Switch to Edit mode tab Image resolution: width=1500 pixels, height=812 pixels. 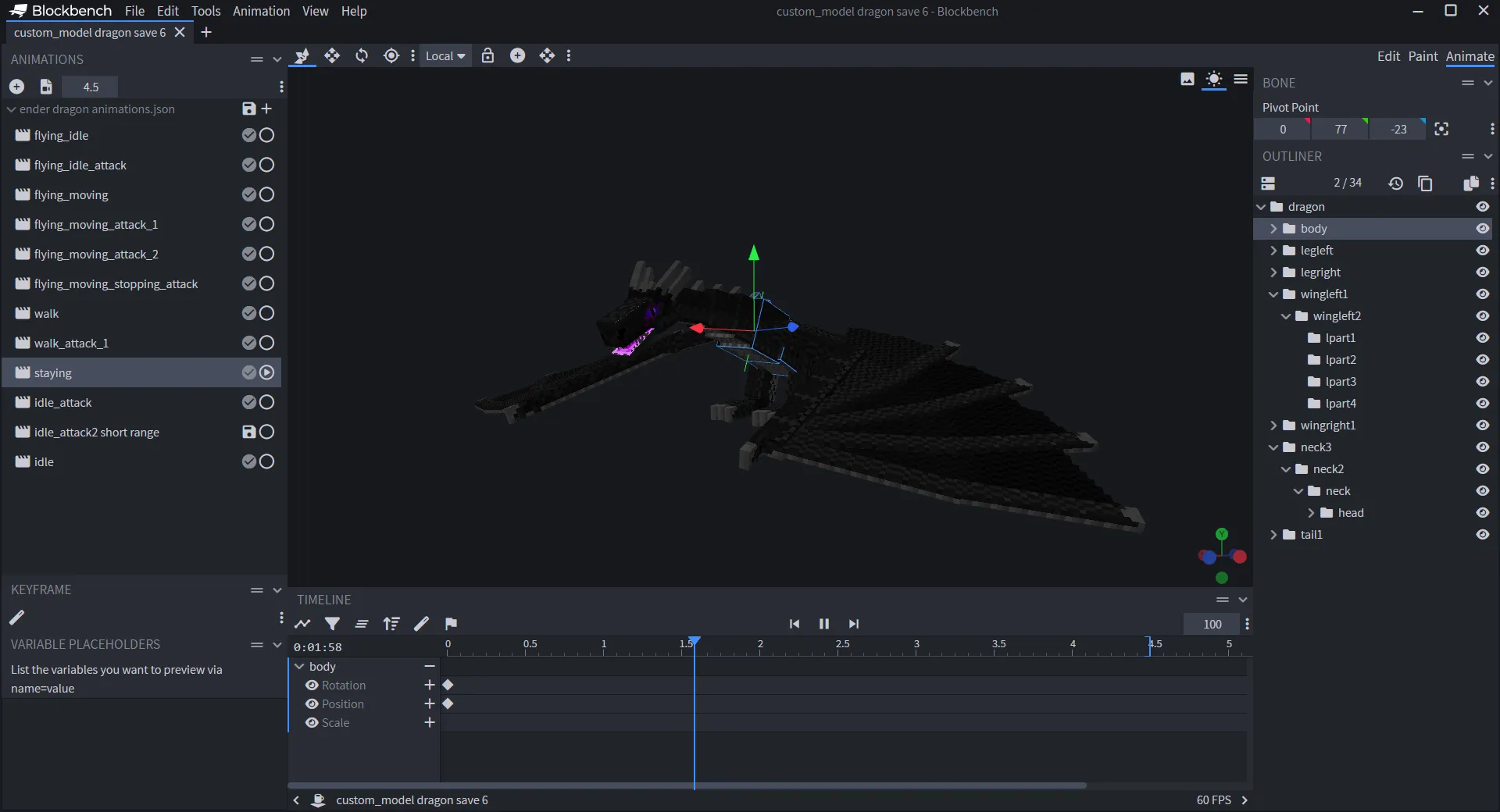pos(1388,56)
